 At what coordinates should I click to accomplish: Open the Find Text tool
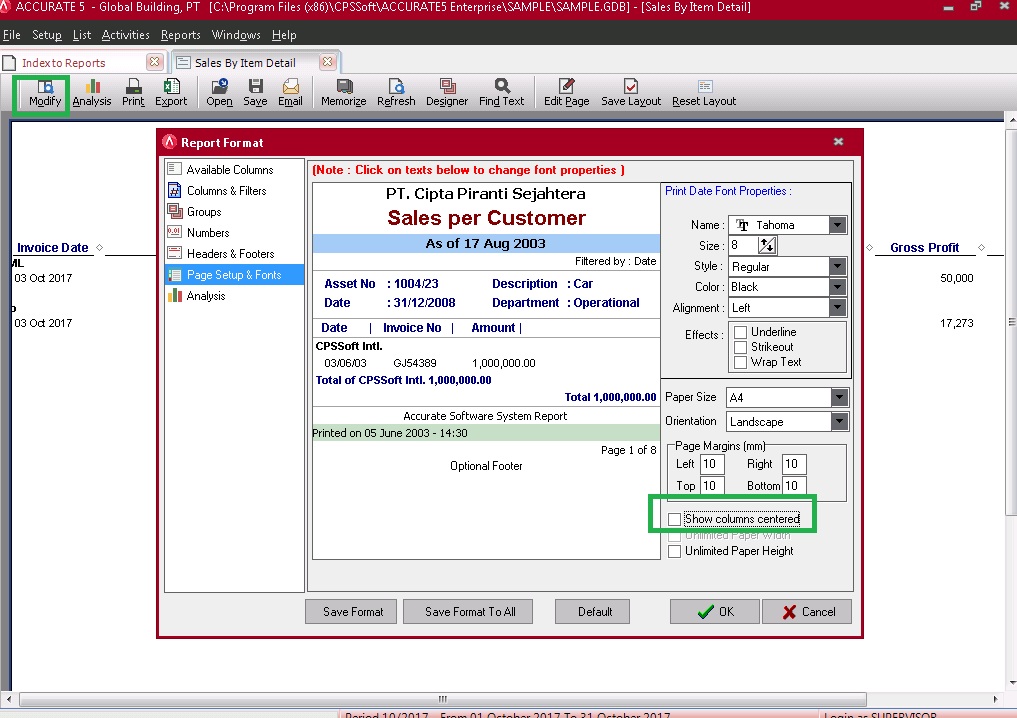click(501, 93)
